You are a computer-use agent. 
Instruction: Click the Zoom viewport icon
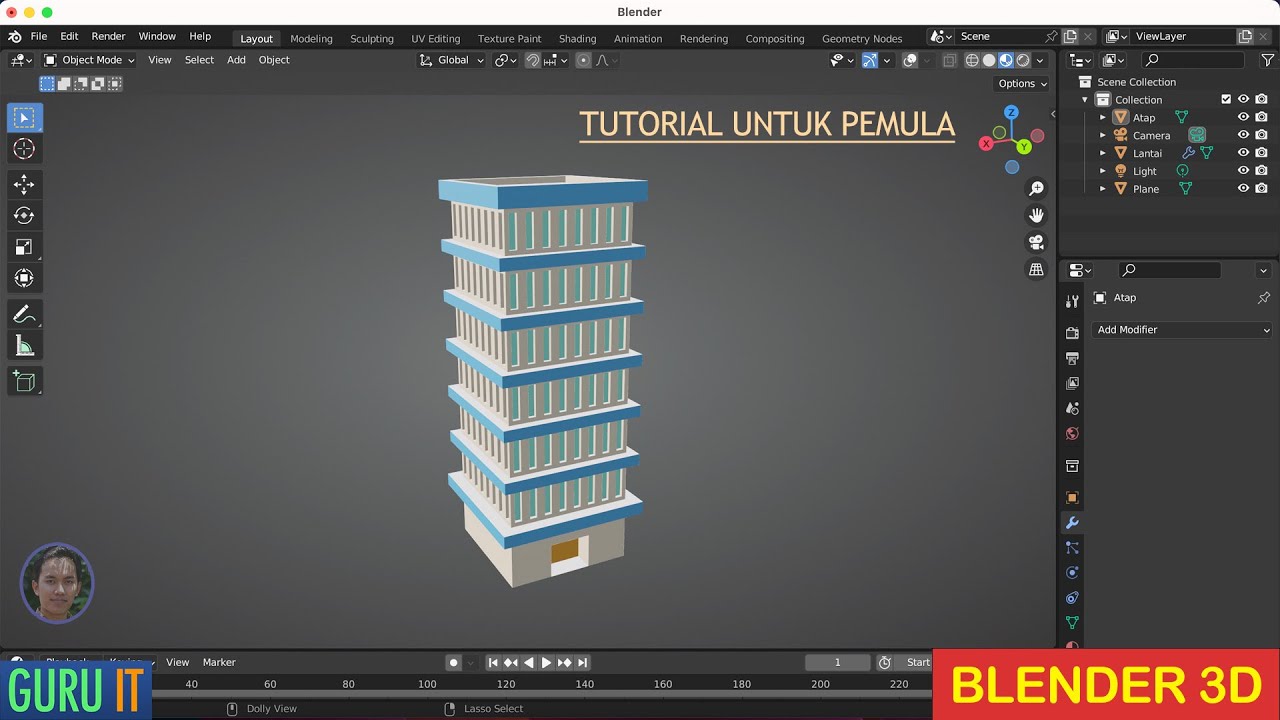pyautogui.click(x=1036, y=189)
